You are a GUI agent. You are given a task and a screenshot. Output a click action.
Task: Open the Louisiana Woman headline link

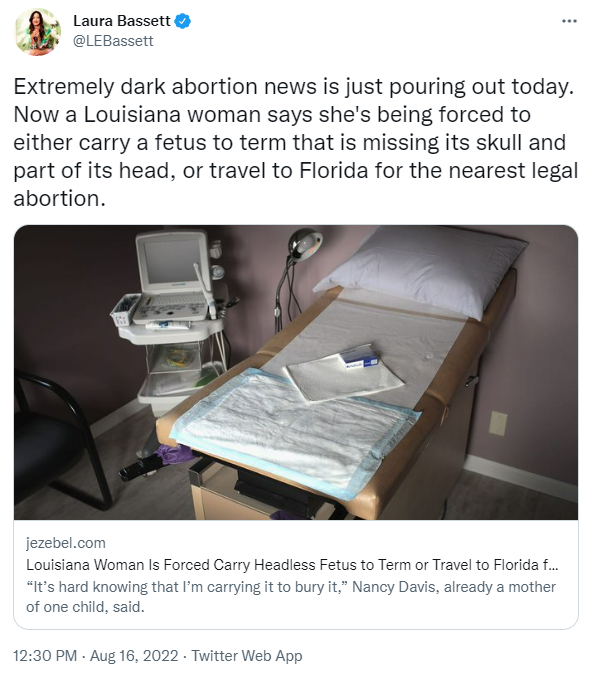(292, 565)
